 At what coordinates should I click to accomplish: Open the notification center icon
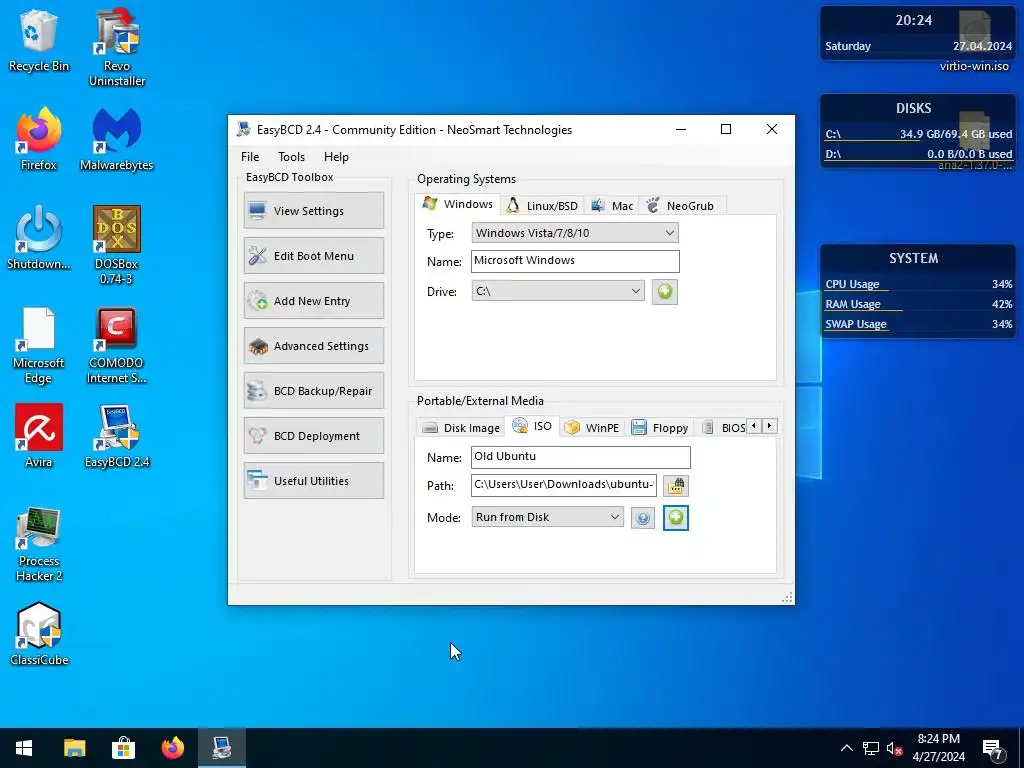click(993, 749)
